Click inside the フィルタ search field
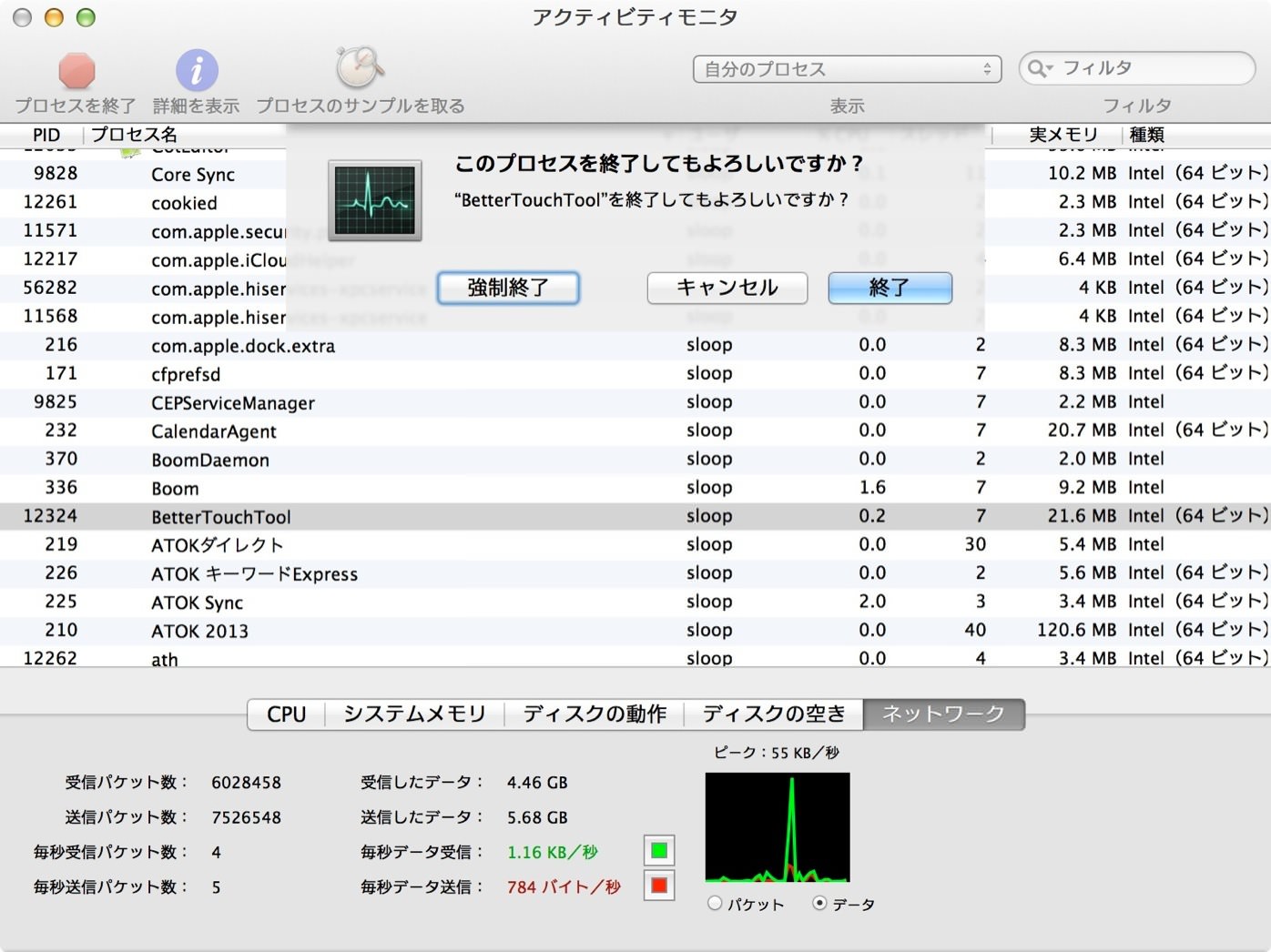Viewport: 1271px width, 952px height. pos(1137,68)
